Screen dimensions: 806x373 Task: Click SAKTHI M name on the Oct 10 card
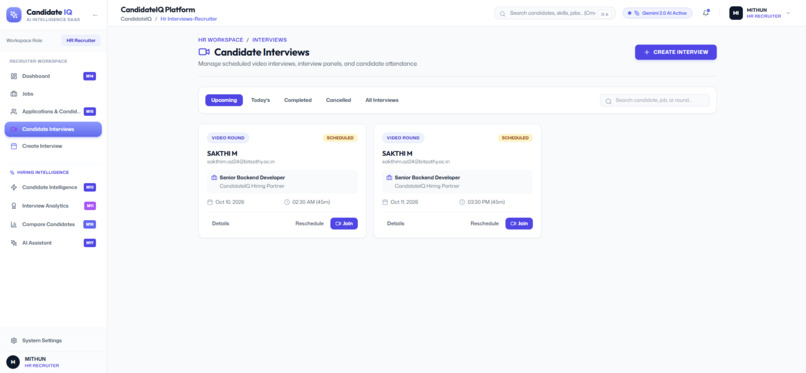tap(223, 154)
